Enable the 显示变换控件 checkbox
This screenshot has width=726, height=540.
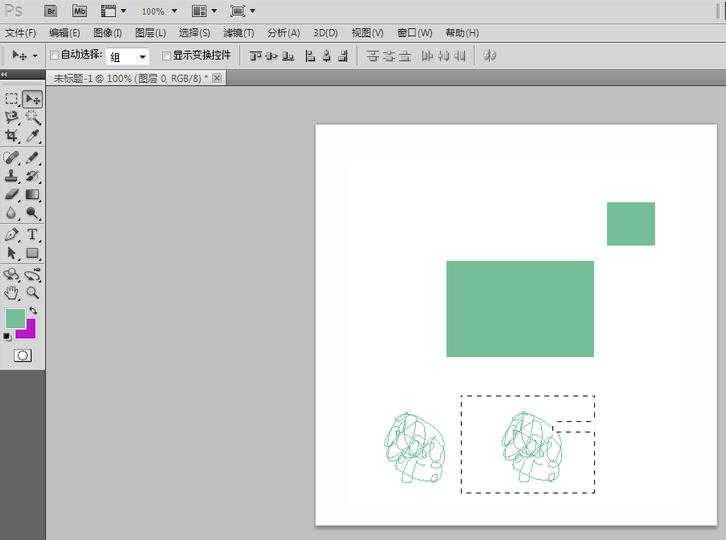[x=166, y=56]
